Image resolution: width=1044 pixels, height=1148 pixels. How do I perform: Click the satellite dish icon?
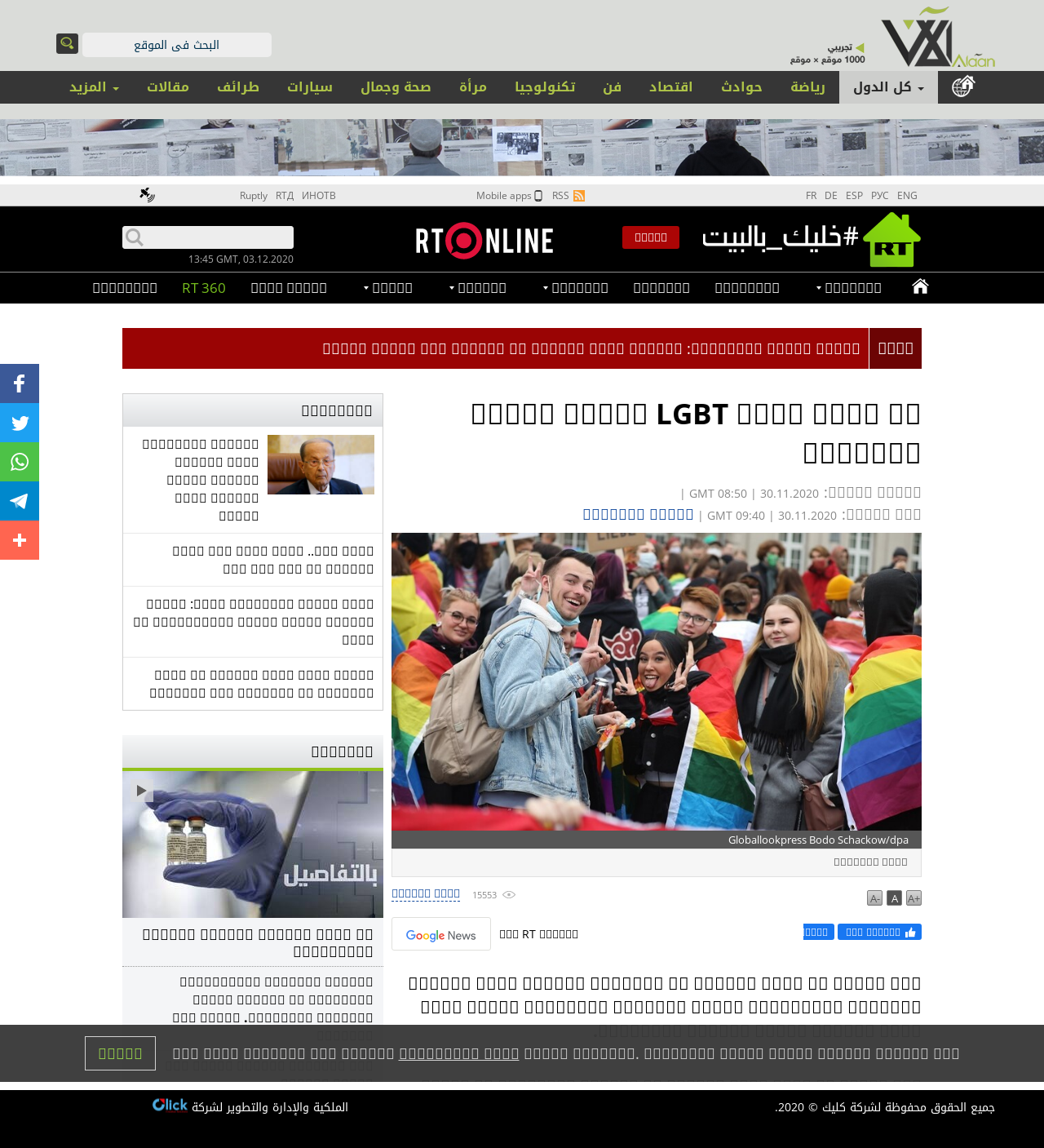pyautogui.click(x=147, y=195)
